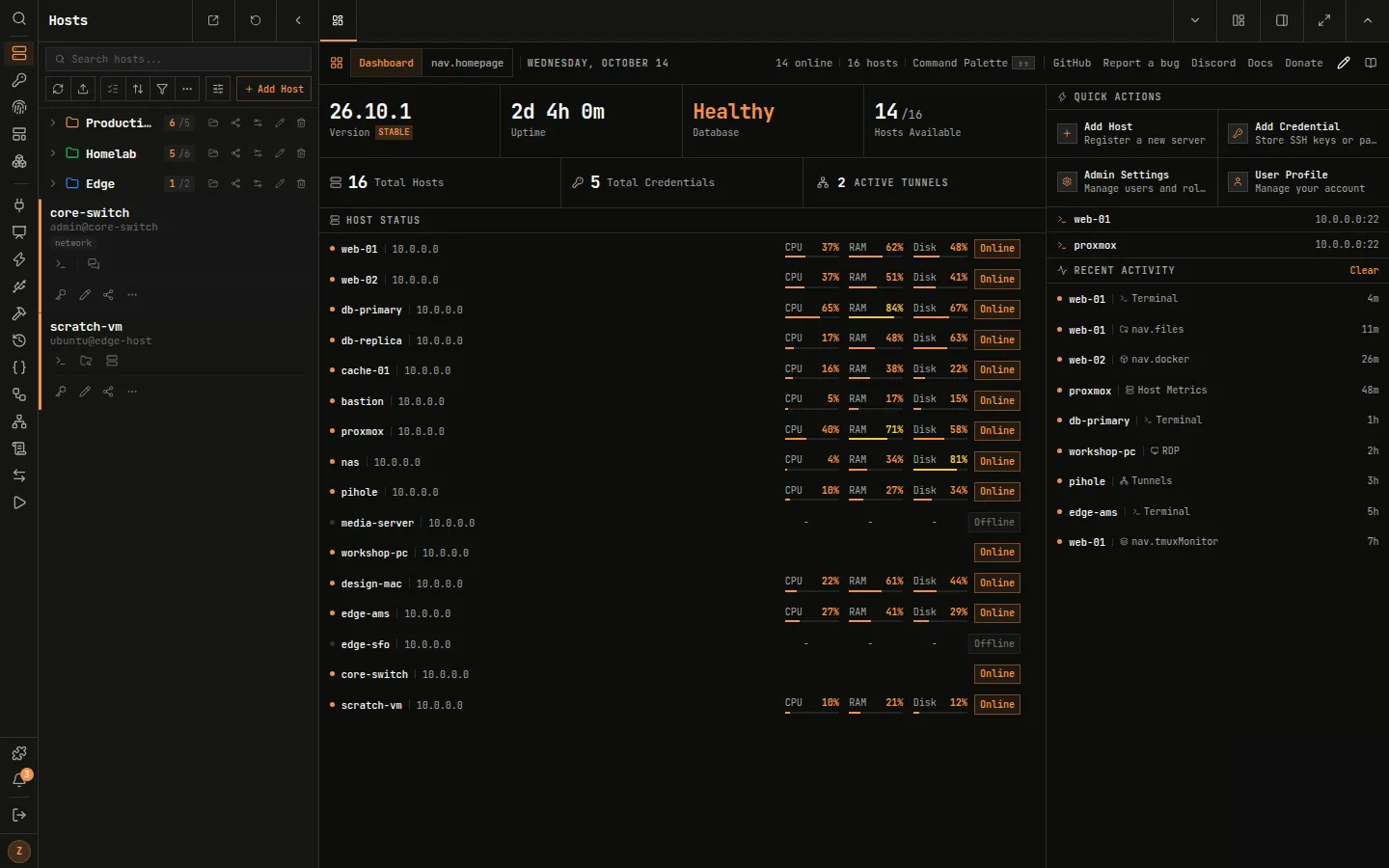
Task: Click the pencil edit icon in dashboard header
Action: point(1343,63)
